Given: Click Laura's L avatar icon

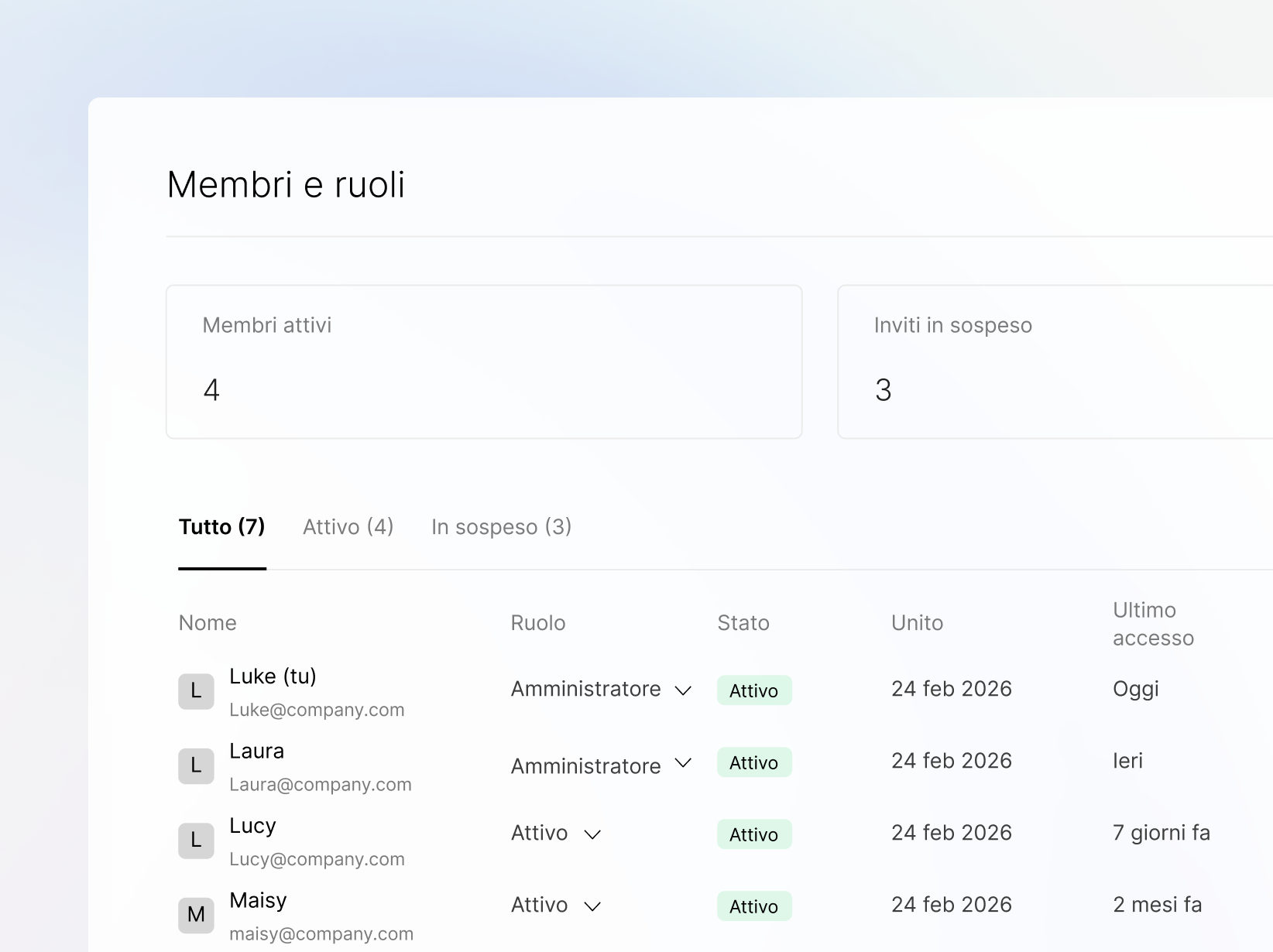Looking at the screenshot, I should click(x=197, y=766).
